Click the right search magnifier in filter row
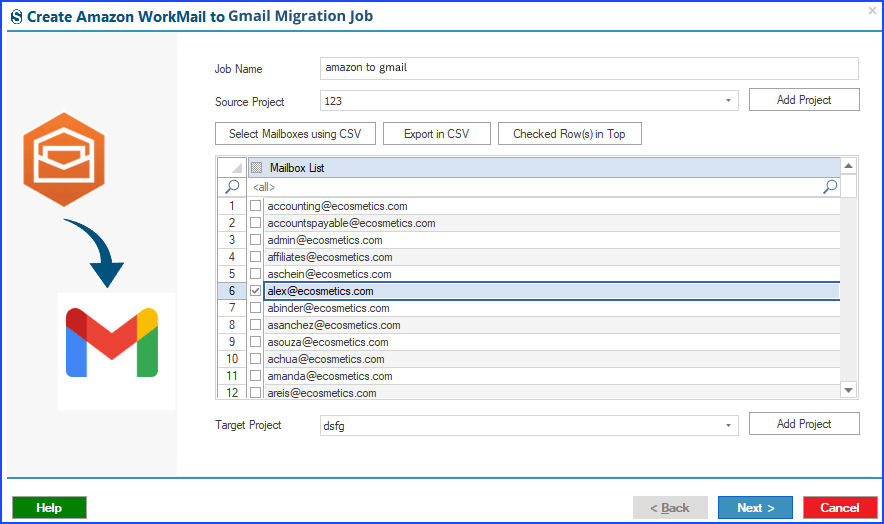884x524 pixels. (830, 187)
